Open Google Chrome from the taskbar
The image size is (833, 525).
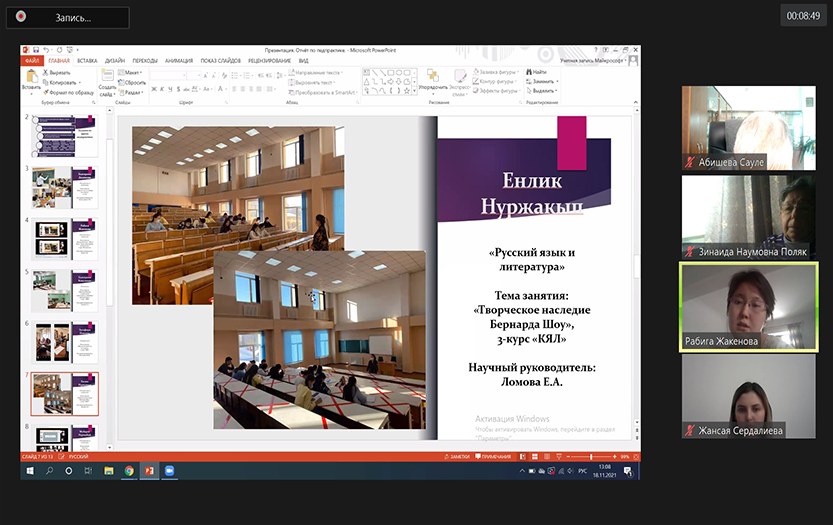129,470
